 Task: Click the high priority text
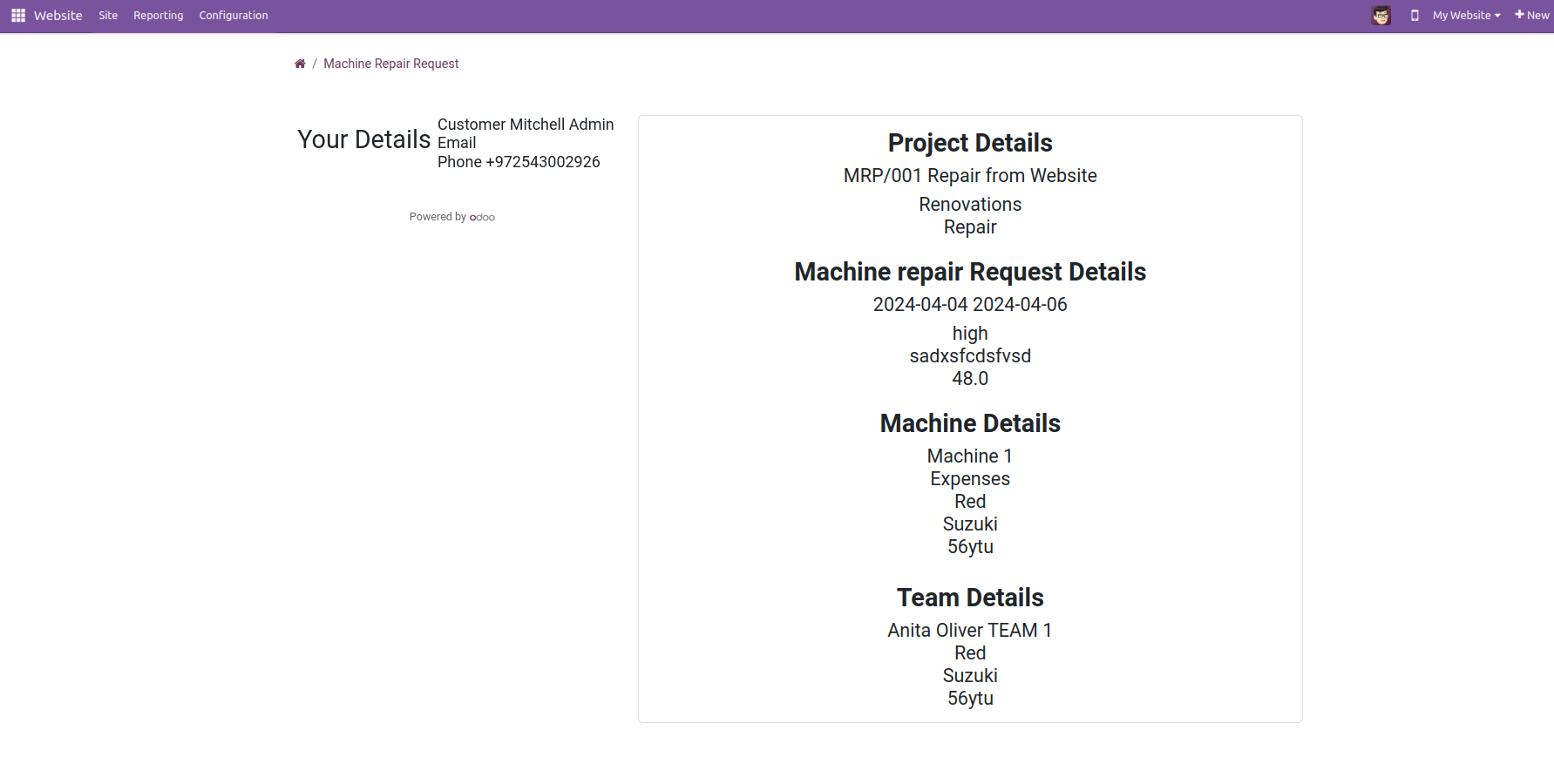(970, 334)
